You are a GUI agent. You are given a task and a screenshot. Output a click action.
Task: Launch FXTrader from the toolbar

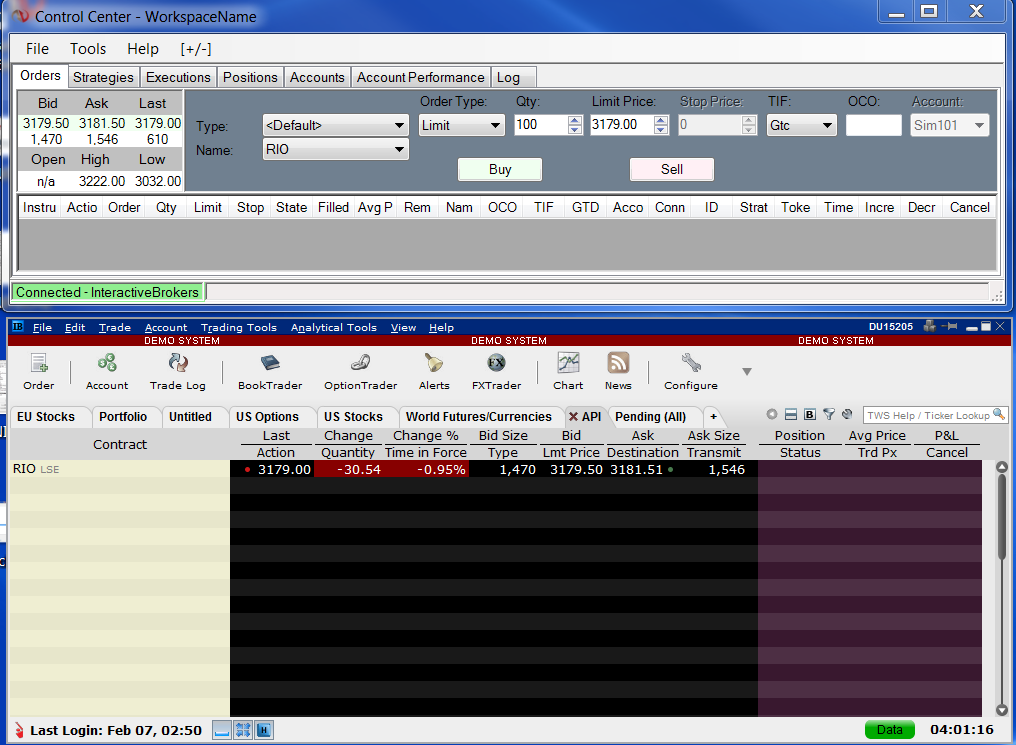[x=496, y=371]
